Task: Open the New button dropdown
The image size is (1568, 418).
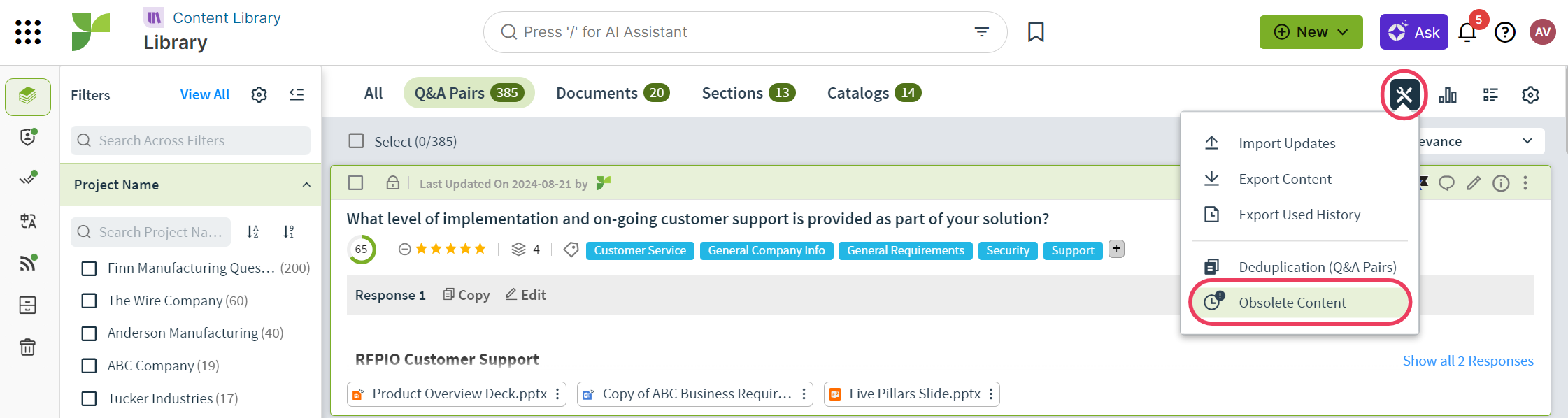Action: (1311, 32)
